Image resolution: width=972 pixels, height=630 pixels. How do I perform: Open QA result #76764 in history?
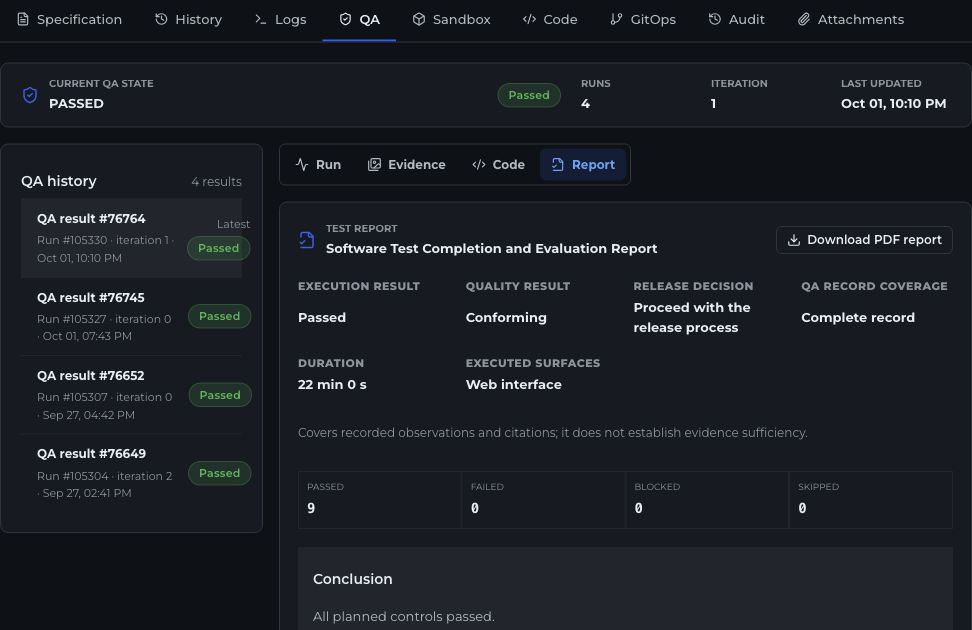131,238
